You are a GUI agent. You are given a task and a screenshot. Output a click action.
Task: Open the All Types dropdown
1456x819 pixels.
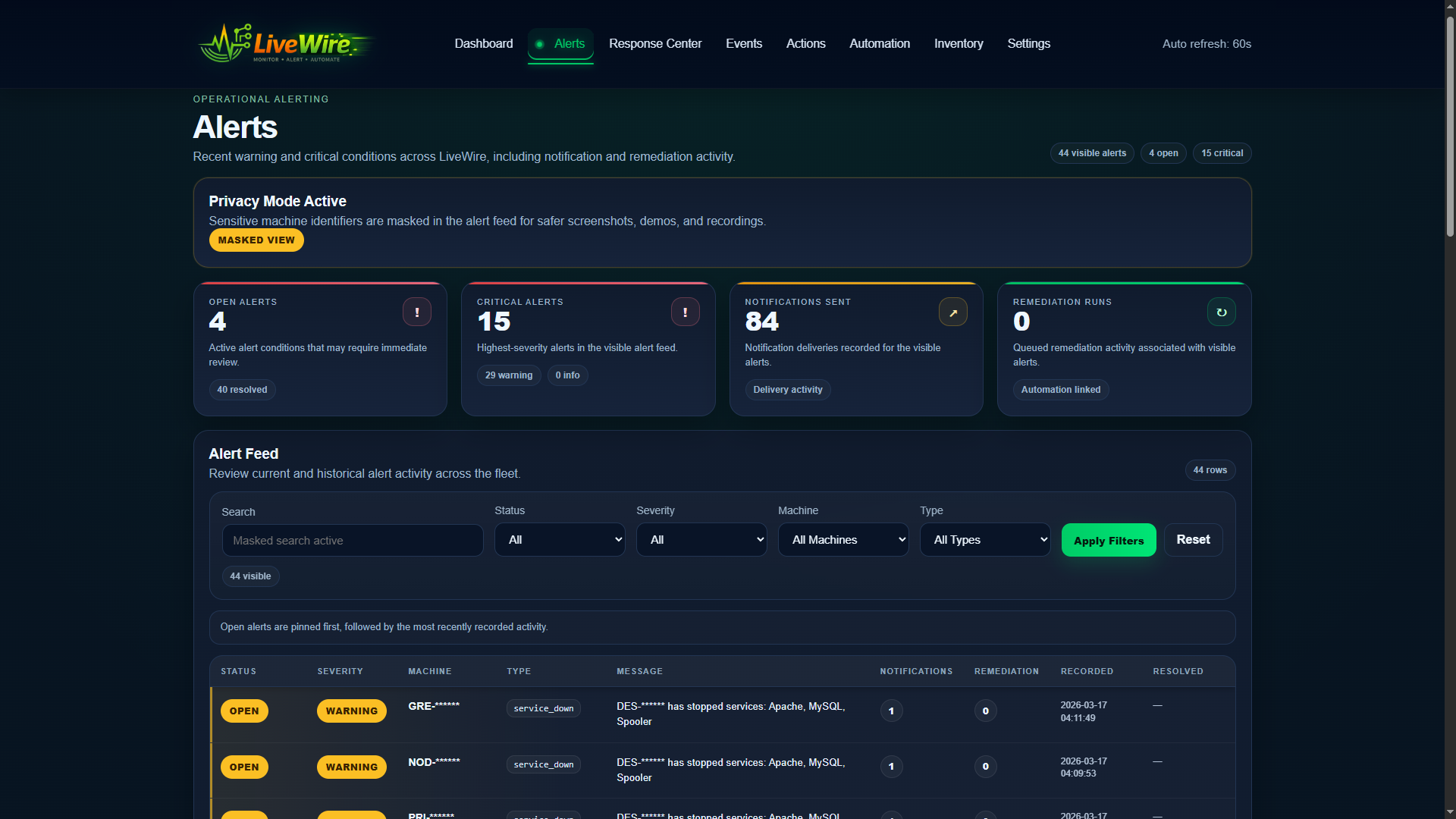point(984,540)
